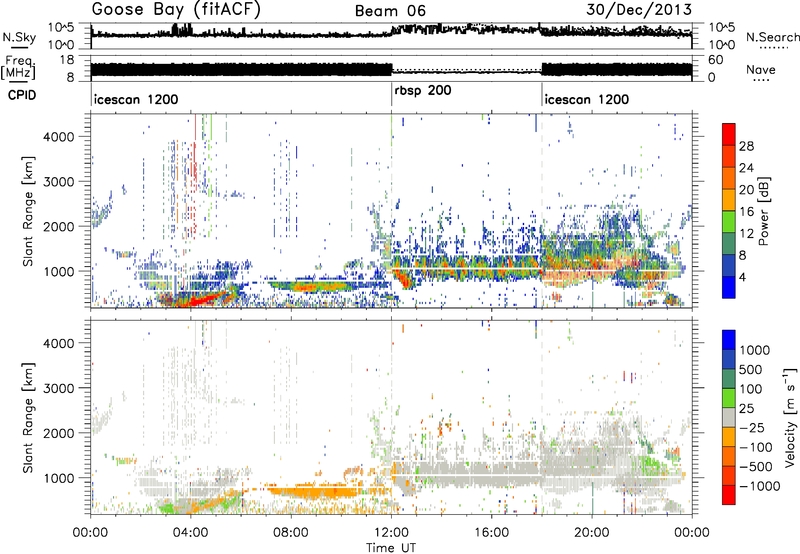Pick the blue top segment of Velocity colorbar
The width and height of the screenshot is (800, 554).
(x=729, y=340)
